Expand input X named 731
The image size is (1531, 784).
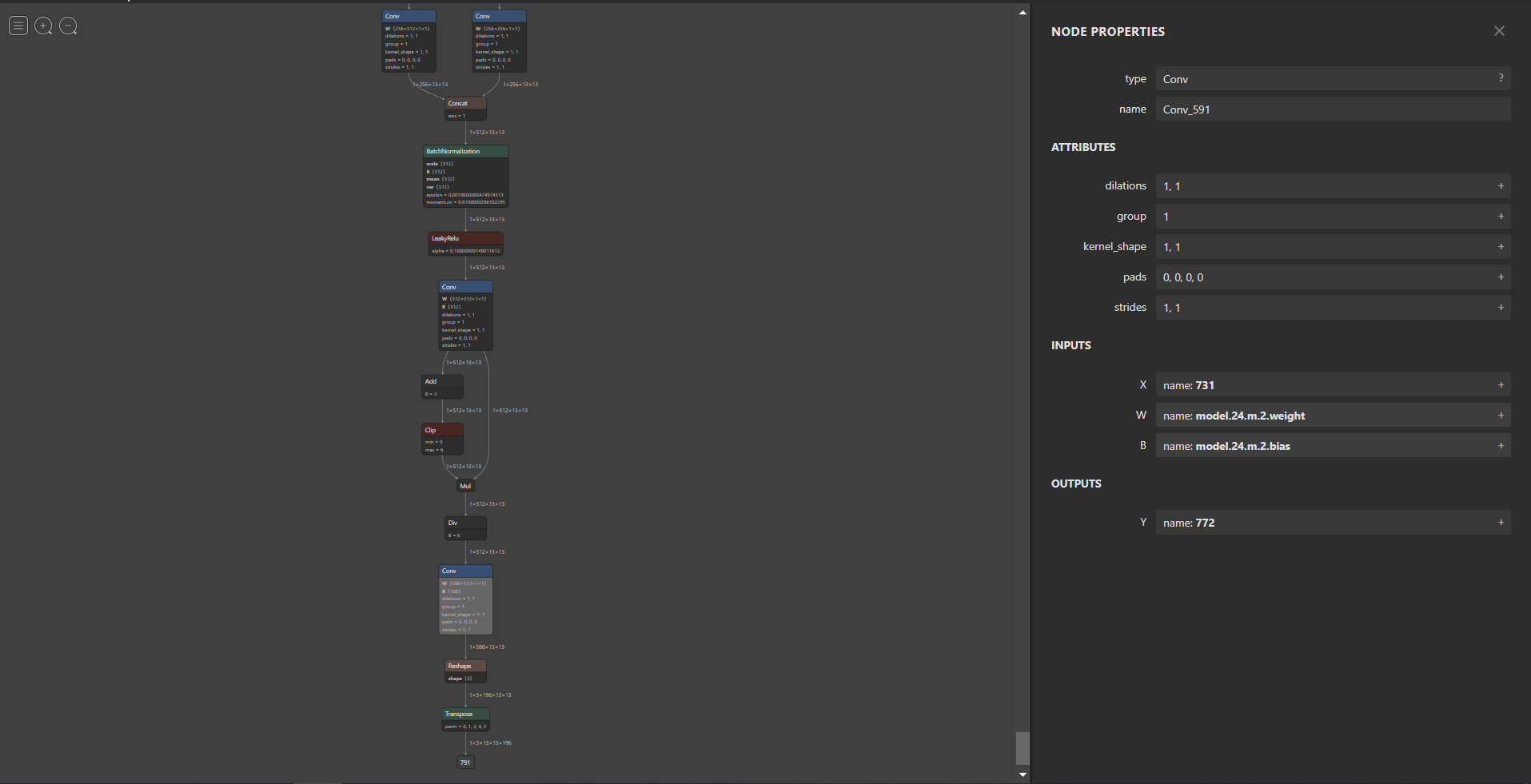tap(1501, 385)
